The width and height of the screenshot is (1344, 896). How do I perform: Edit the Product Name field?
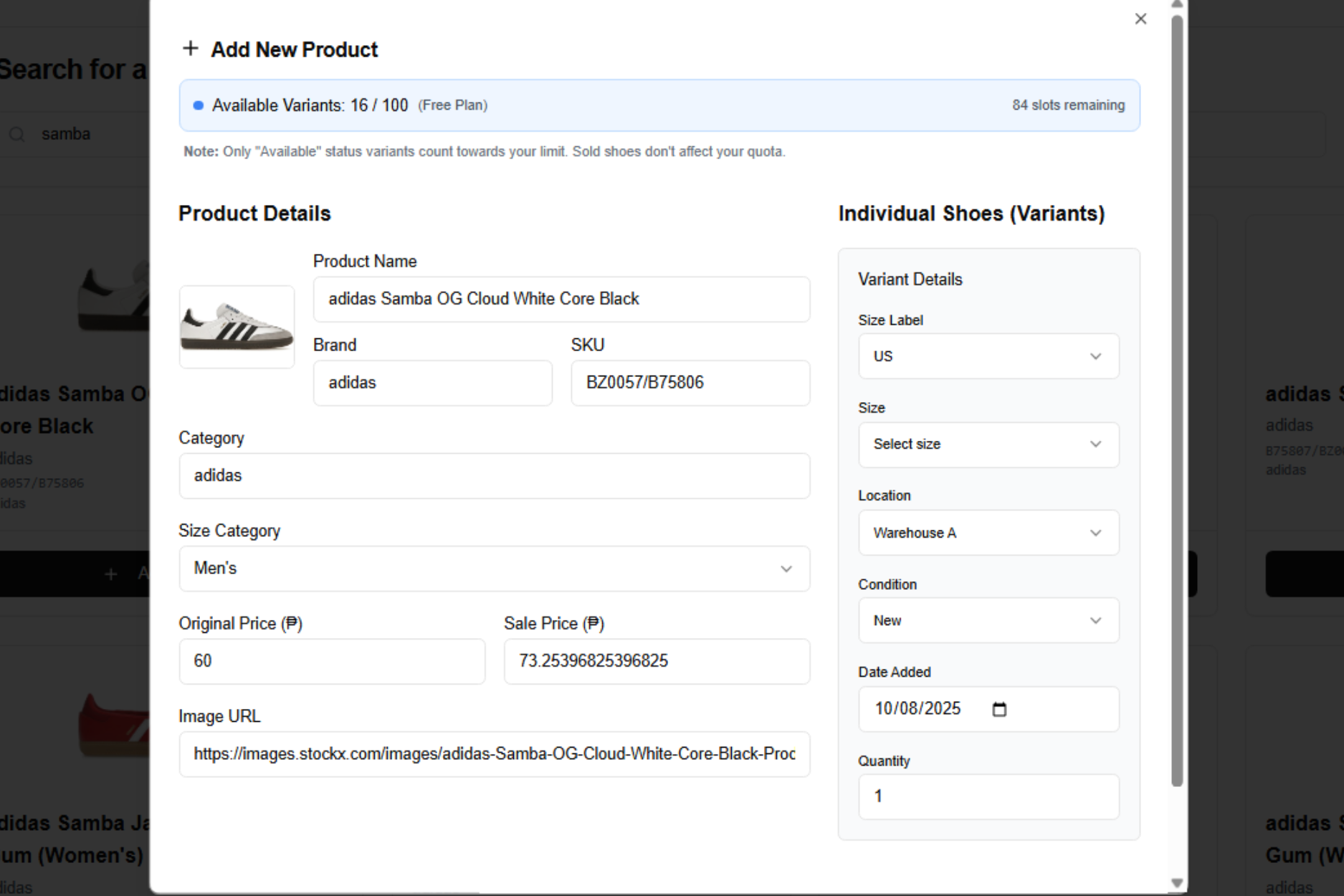tap(561, 299)
